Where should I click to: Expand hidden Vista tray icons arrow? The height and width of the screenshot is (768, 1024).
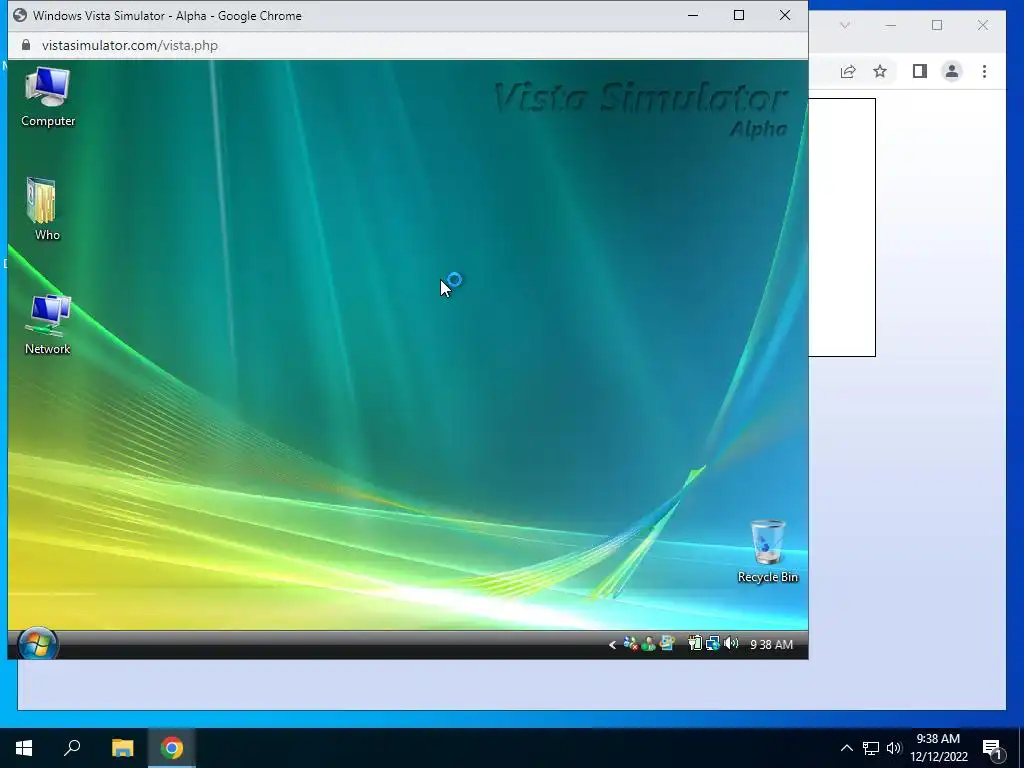coord(612,645)
